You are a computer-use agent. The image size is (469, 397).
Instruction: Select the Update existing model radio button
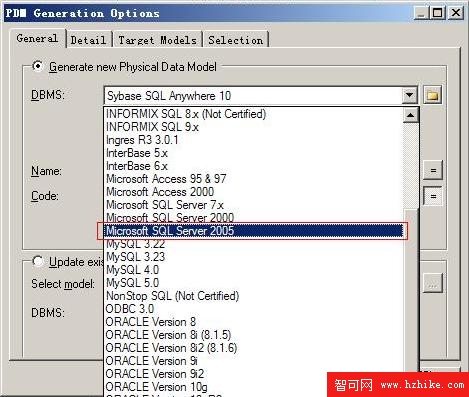38,261
